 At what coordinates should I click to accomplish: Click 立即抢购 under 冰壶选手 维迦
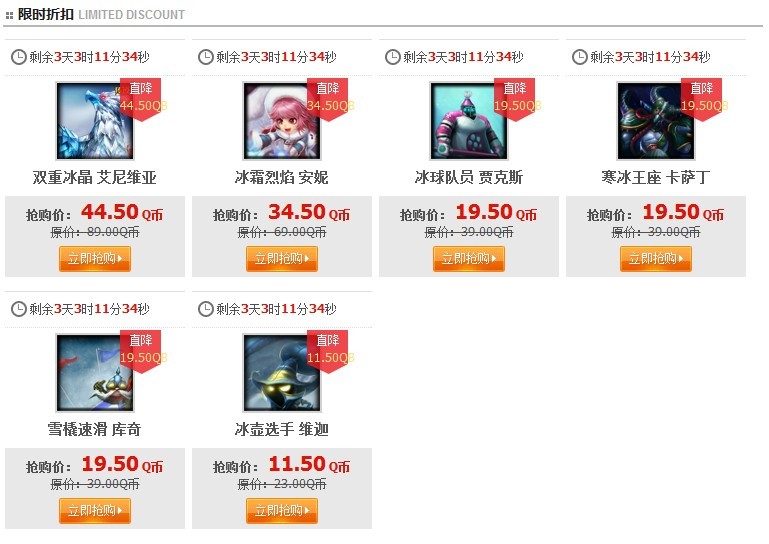click(282, 511)
